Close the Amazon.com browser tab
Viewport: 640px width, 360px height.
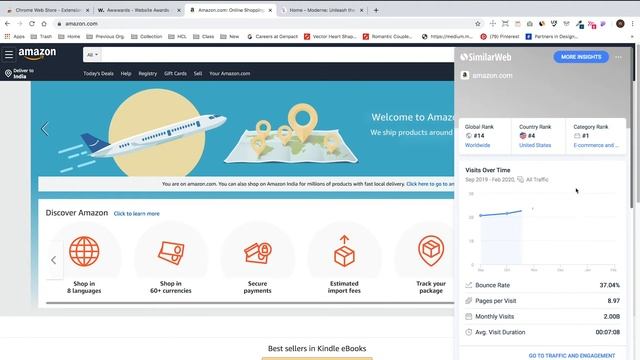point(270,10)
